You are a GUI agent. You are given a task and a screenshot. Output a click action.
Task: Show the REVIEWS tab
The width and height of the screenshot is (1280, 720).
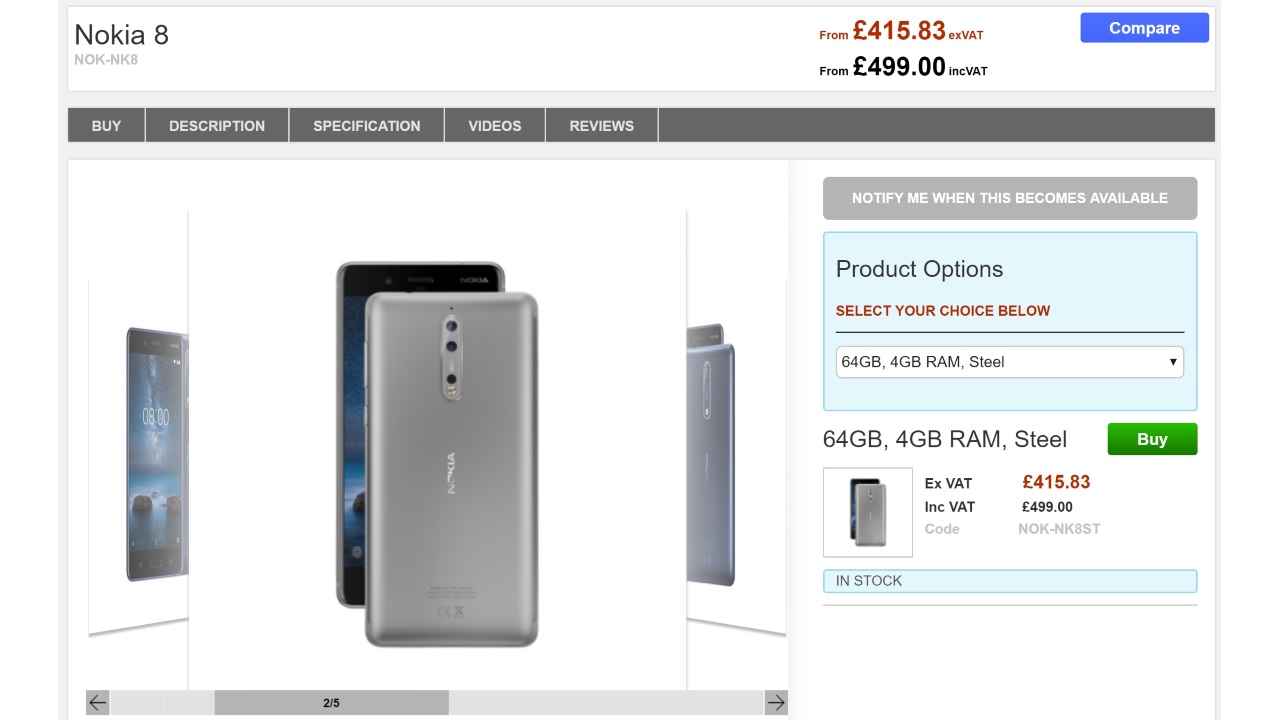point(602,126)
